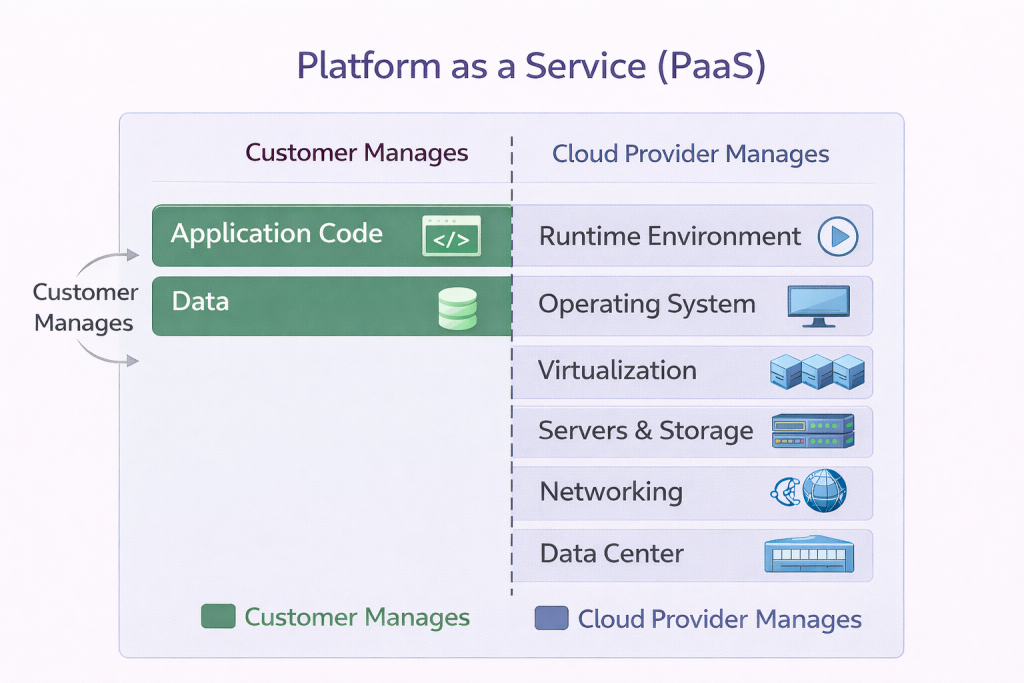Click the blue Cloud Provider Manages swatch

pos(551,618)
